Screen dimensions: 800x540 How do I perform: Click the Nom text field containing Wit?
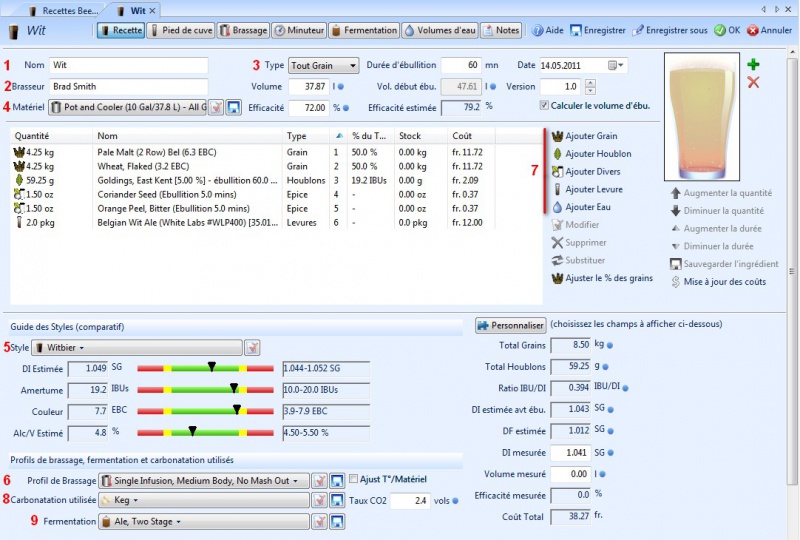(128, 66)
